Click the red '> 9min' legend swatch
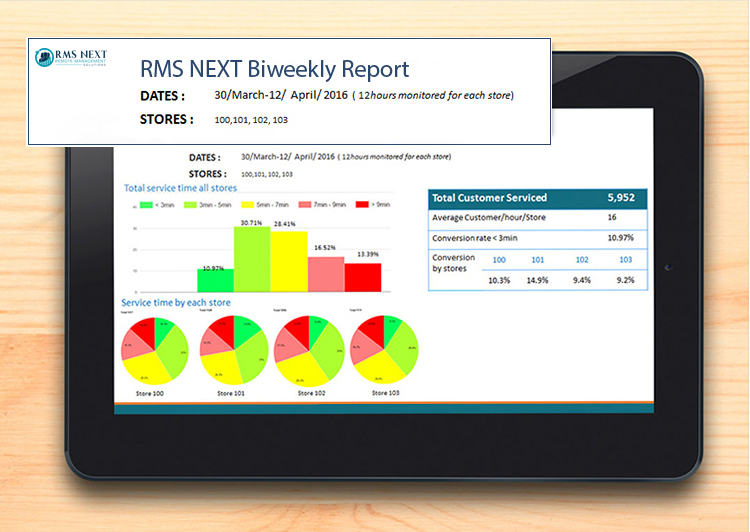This screenshot has height=532, width=750. 362,205
